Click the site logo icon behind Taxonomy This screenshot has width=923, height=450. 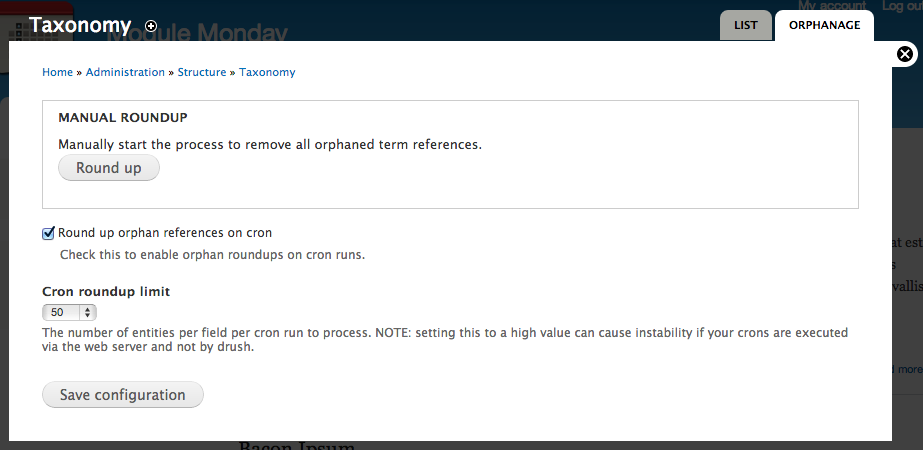[x=36, y=37]
